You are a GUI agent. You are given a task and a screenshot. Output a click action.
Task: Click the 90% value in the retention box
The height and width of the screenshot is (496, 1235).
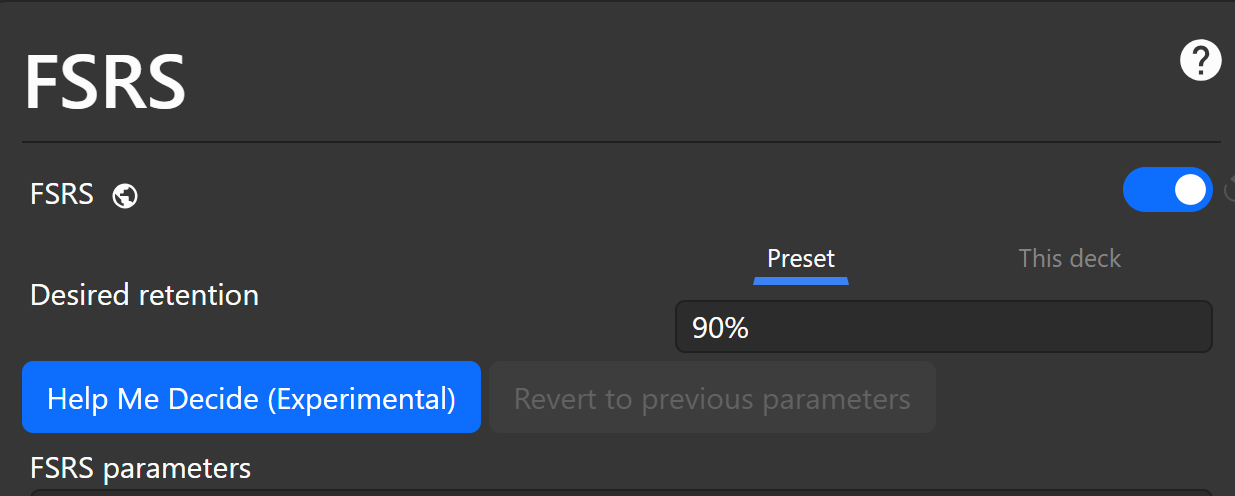pyautogui.click(x=720, y=328)
